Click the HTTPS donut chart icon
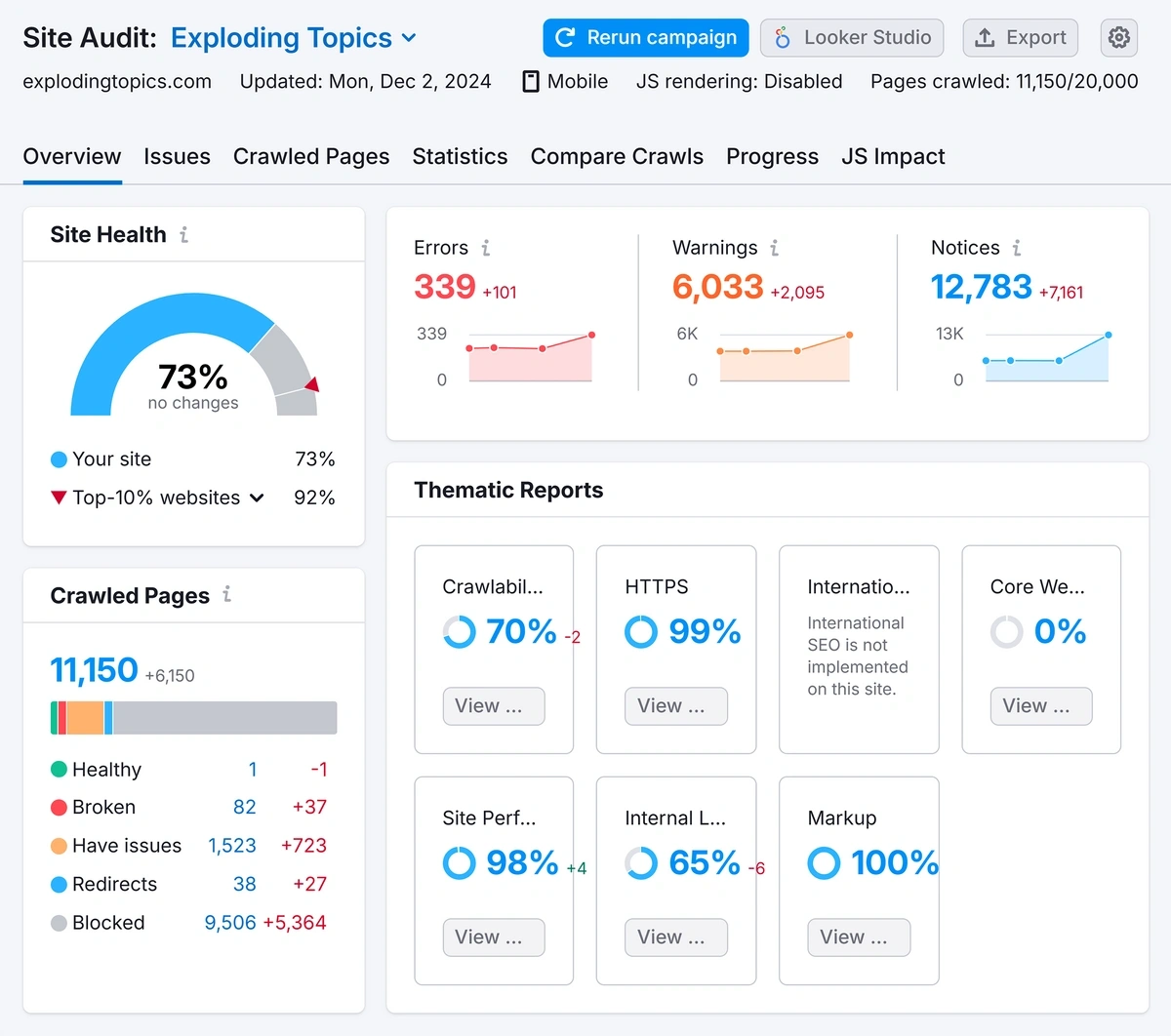This screenshot has width=1171, height=1036. [641, 632]
